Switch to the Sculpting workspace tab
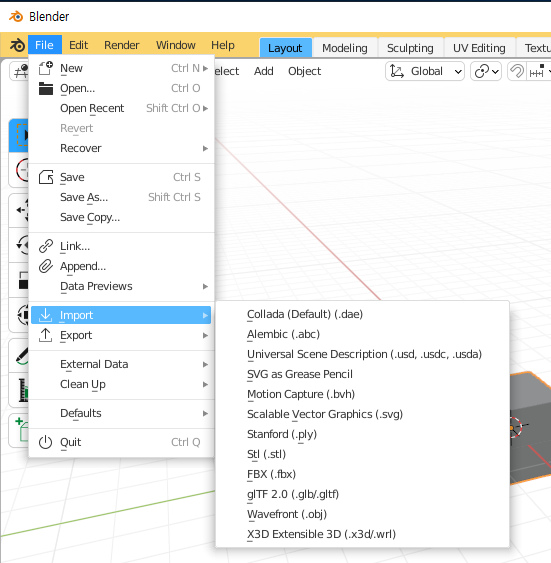The image size is (551, 563). tap(410, 48)
